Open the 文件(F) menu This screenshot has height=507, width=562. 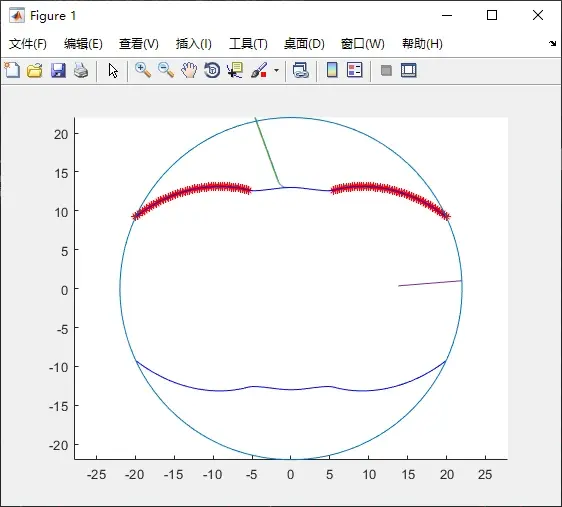click(x=28, y=44)
